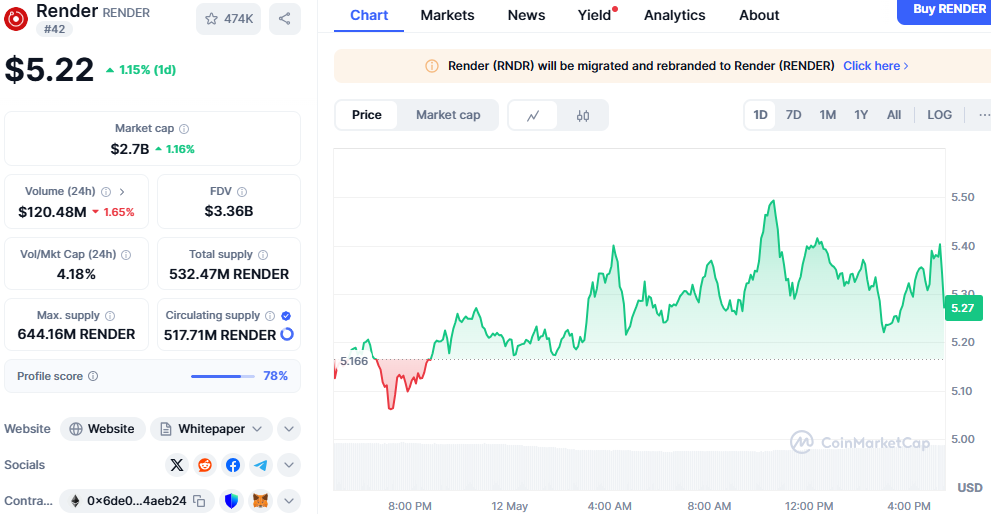Click the blue shield wallet icon

pyautogui.click(x=232, y=501)
